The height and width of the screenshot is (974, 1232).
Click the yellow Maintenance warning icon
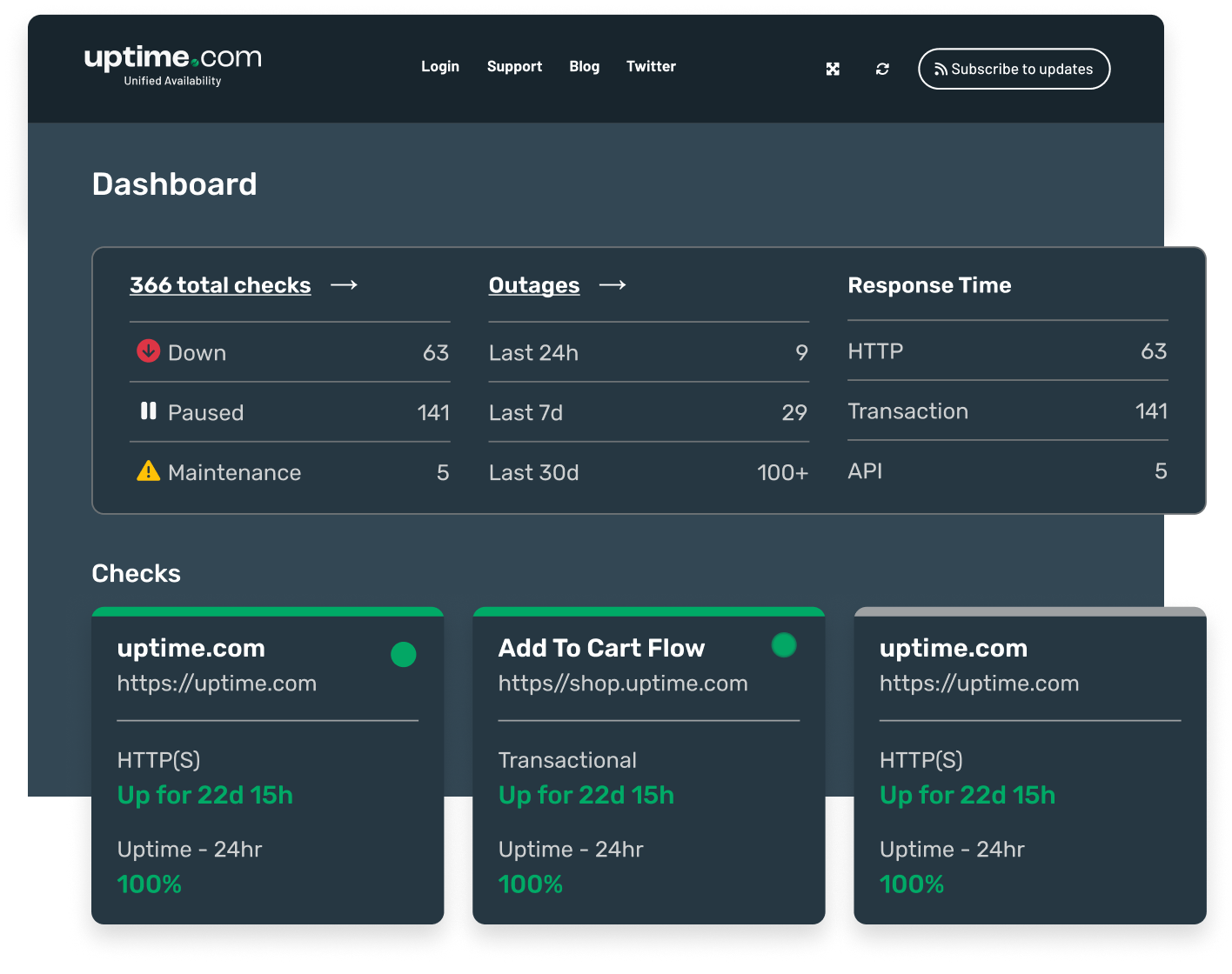(x=149, y=470)
